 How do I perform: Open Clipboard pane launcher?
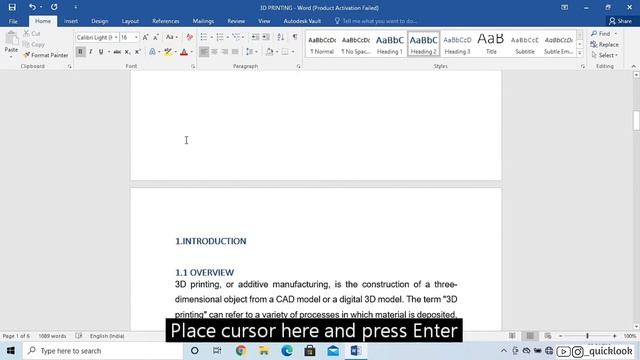(69, 66)
